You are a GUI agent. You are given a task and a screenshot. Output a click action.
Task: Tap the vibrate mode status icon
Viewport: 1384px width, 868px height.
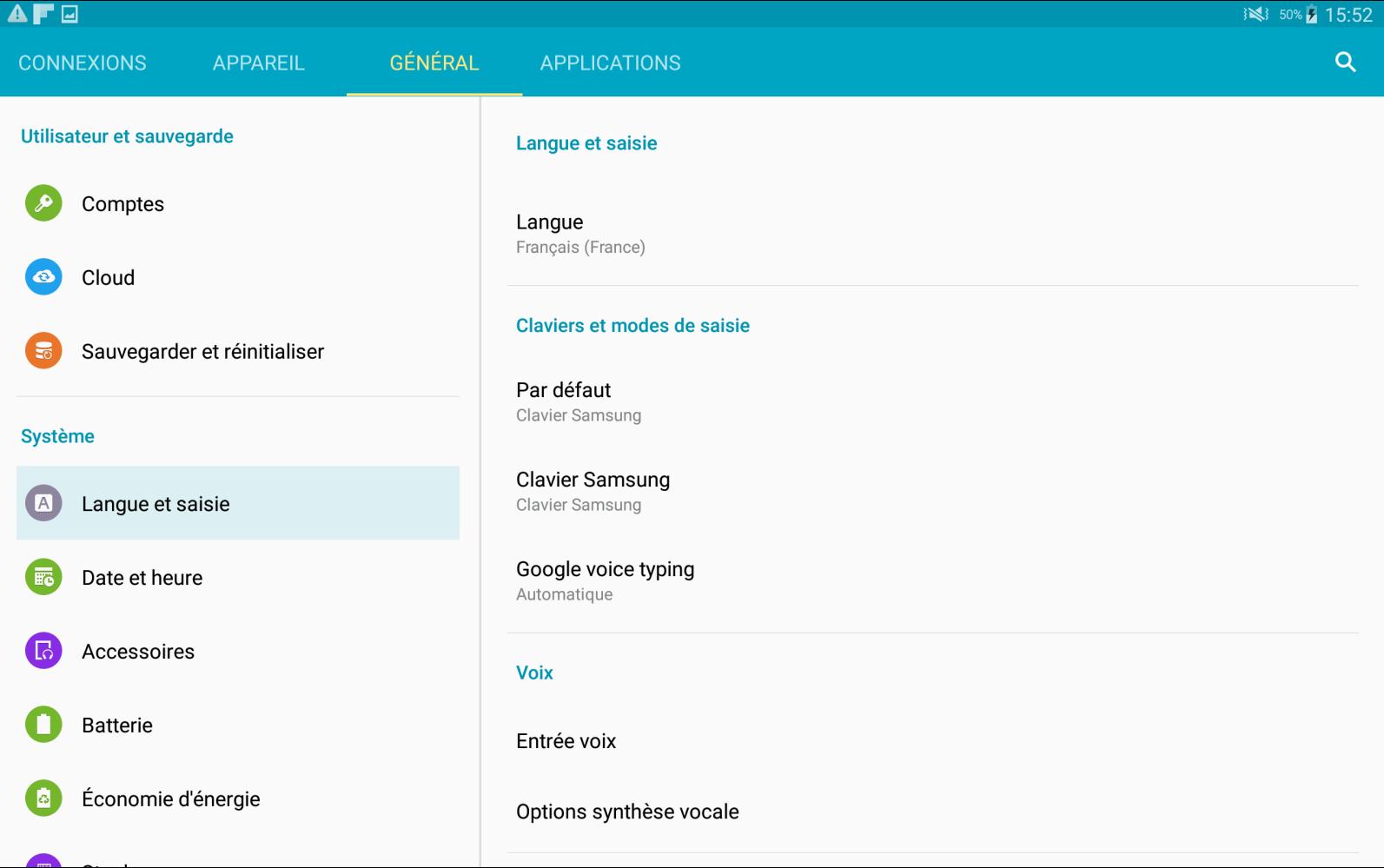click(x=1255, y=14)
